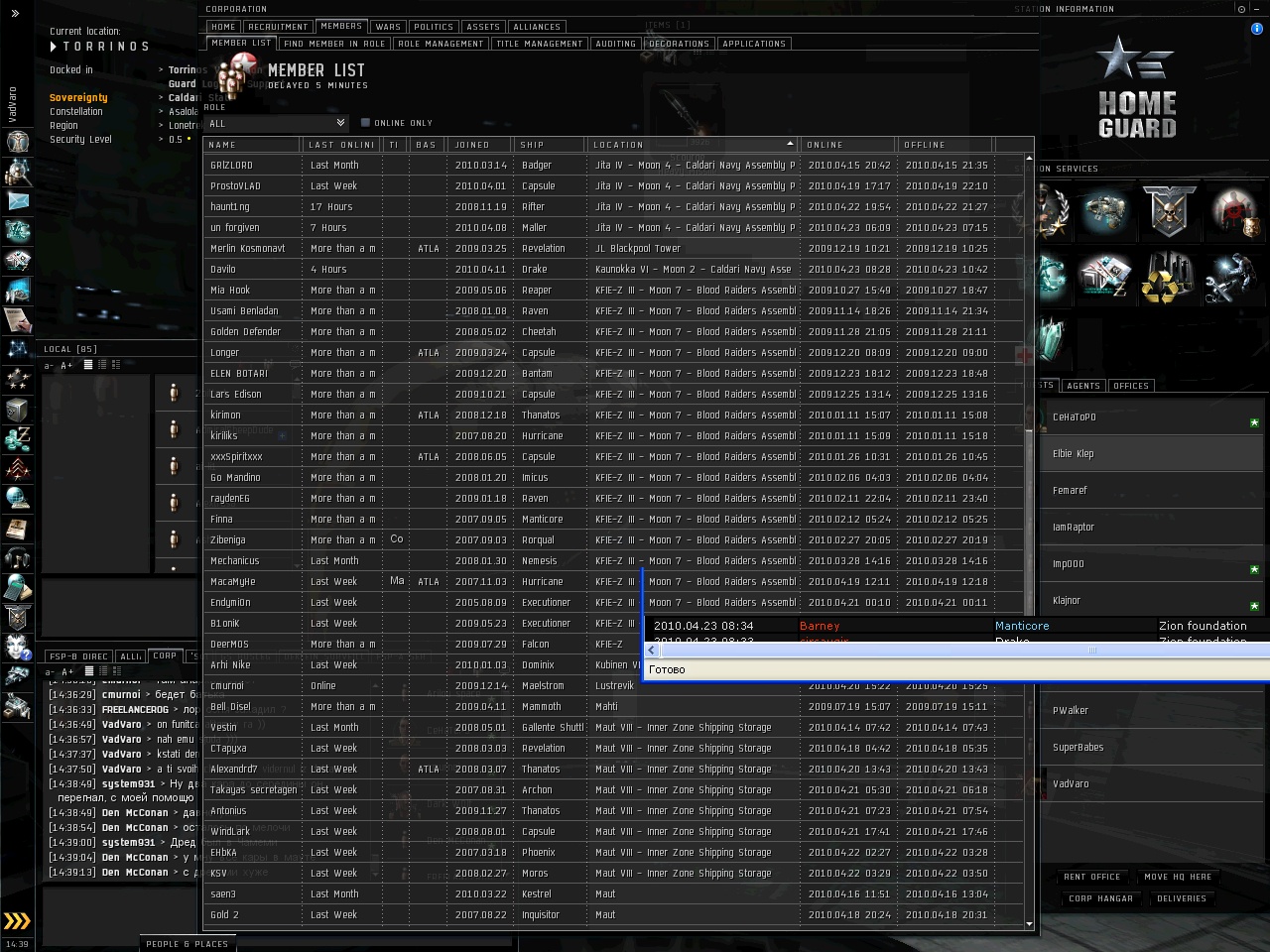Increase Corp chat font with A+ button
The image size is (1270, 952).
point(66,672)
